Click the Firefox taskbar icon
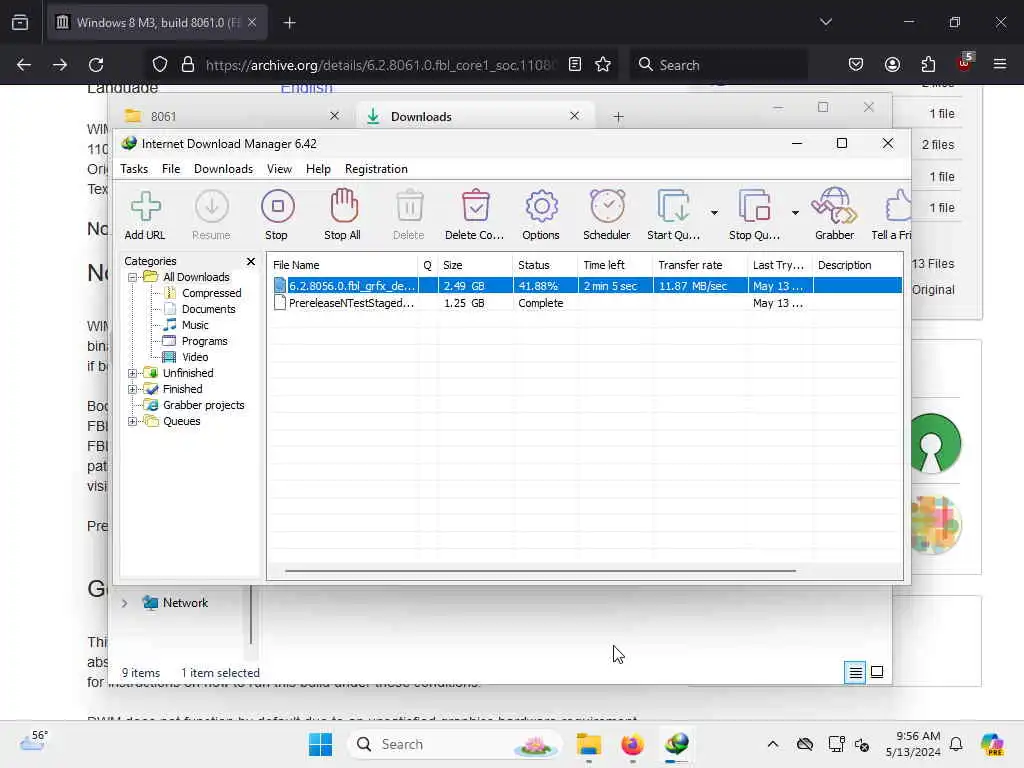1024x768 pixels. pyautogui.click(x=632, y=744)
